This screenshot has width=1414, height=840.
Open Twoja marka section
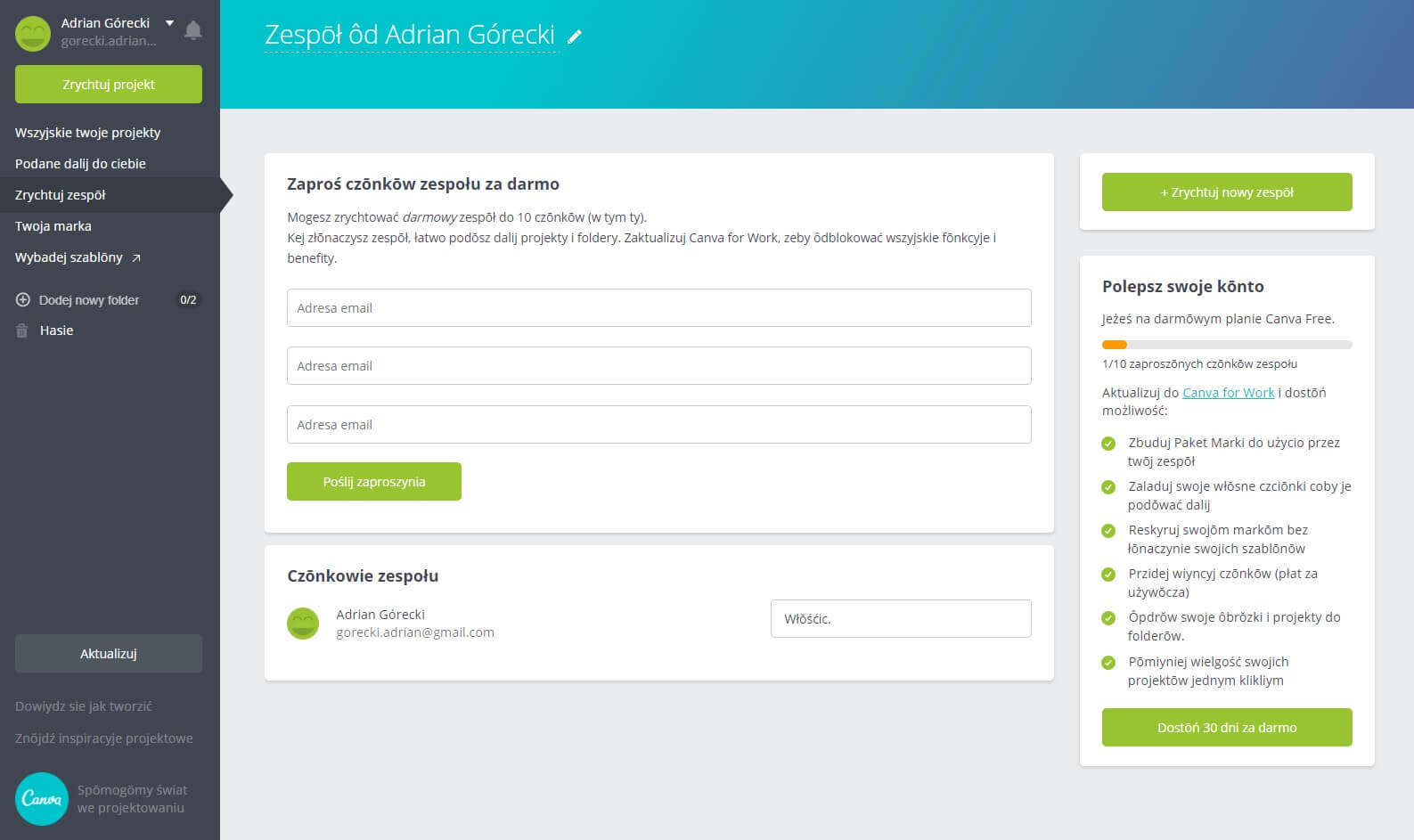point(53,226)
